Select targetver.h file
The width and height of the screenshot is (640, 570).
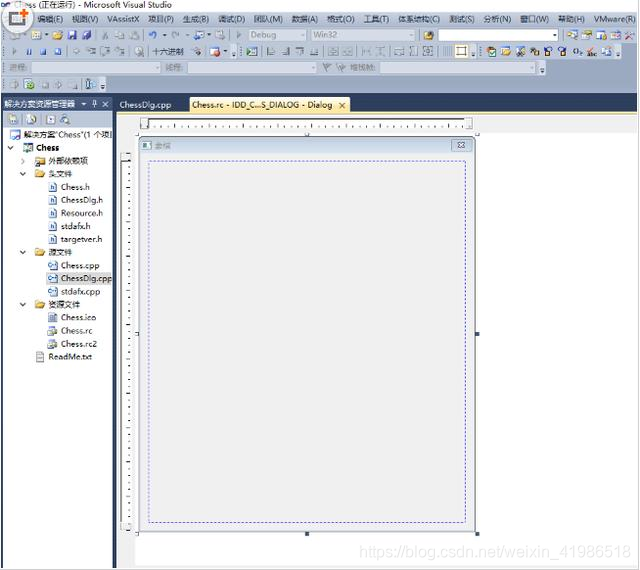81,239
